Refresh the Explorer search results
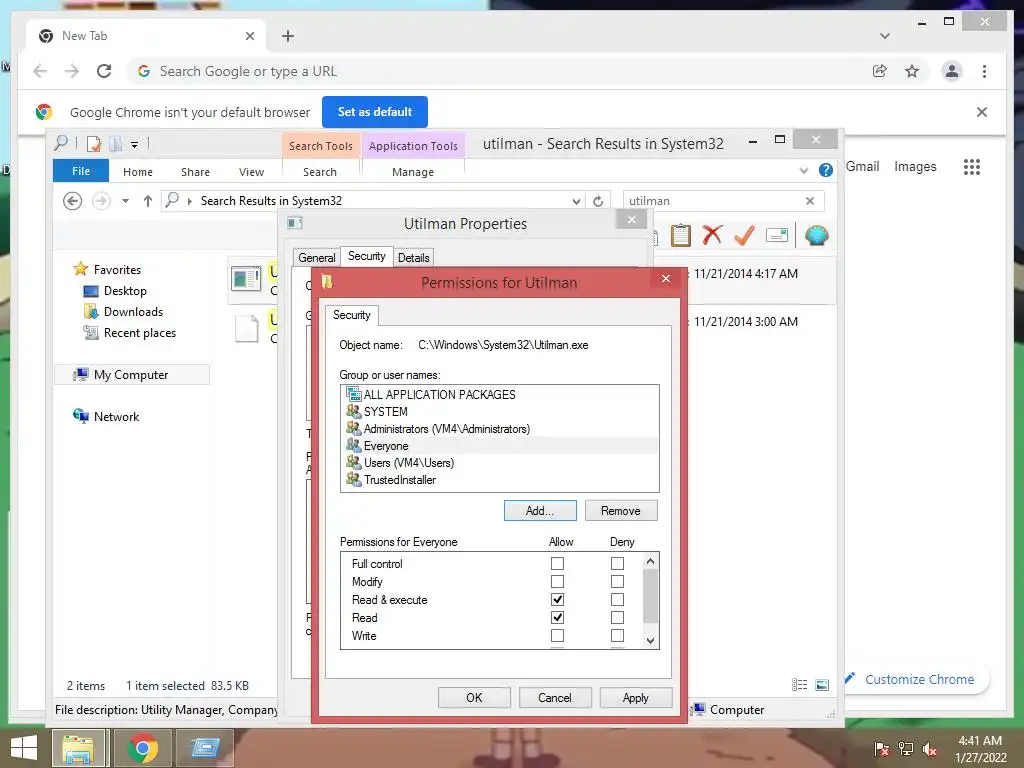 point(598,201)
